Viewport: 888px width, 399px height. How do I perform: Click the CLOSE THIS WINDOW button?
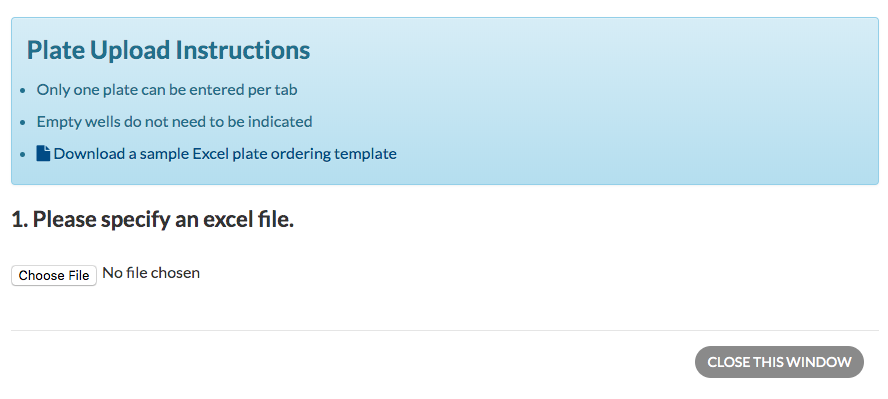tap(779, 362)
